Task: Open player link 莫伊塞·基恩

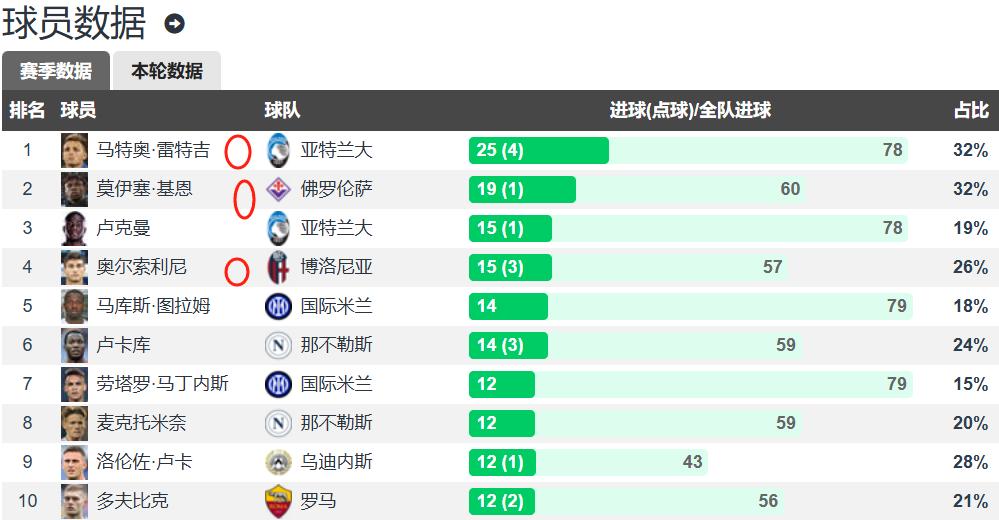Action: [144, 189]
